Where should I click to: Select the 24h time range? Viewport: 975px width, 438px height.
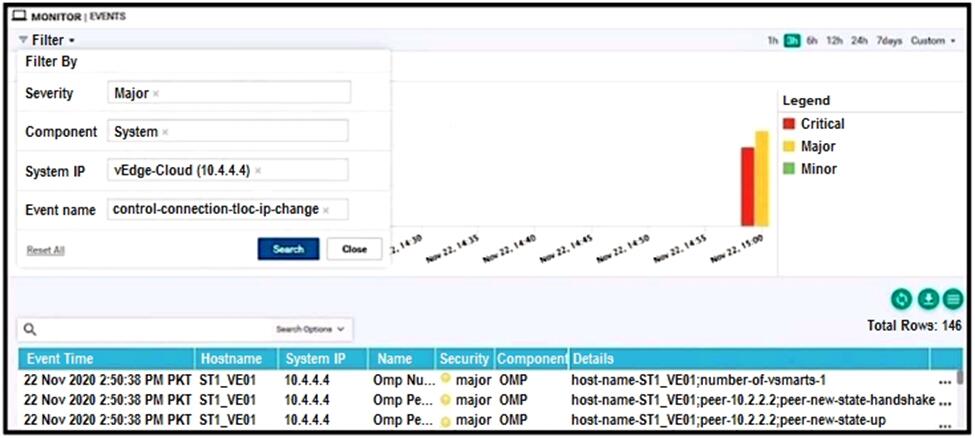tap(859, 41)
